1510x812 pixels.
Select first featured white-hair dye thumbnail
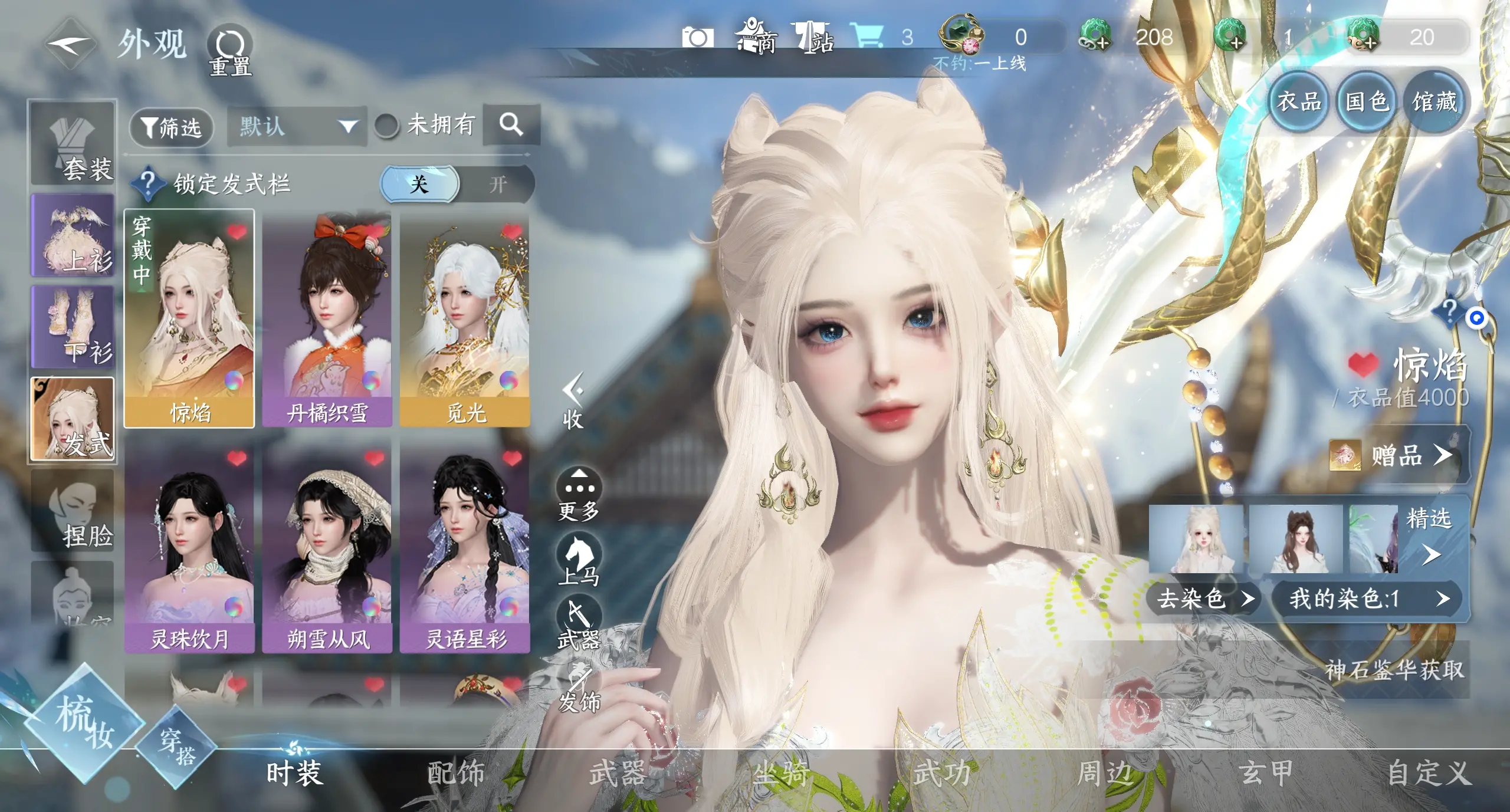[1196, 538]
